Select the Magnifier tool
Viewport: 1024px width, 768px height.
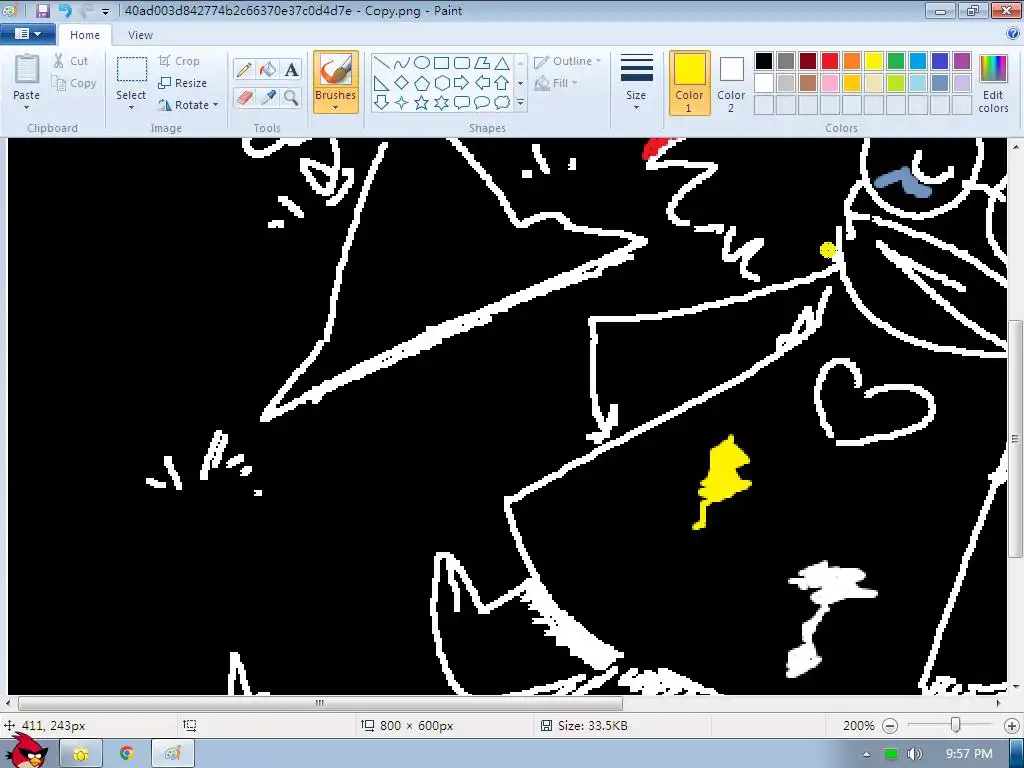(291, 98)
